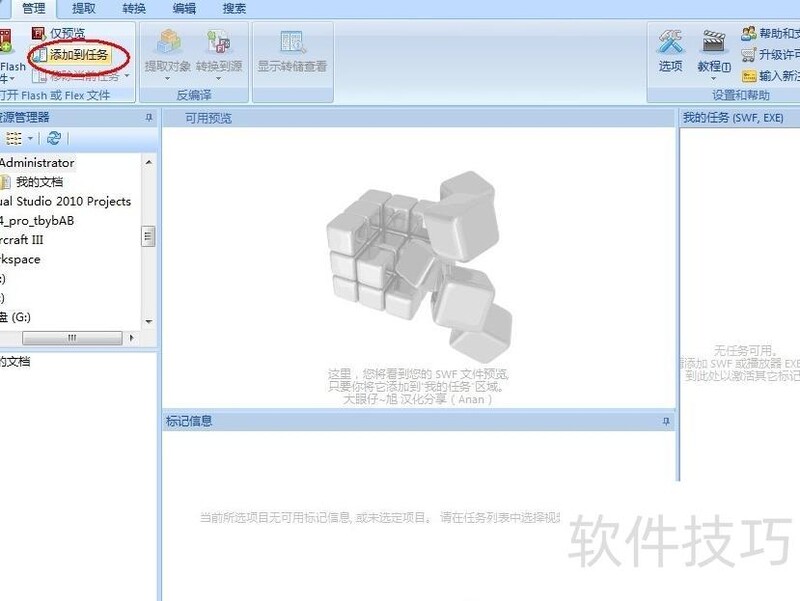
Task: Click the 显示转储查看 (Show dump view) icon
Action: pos(292,42)
